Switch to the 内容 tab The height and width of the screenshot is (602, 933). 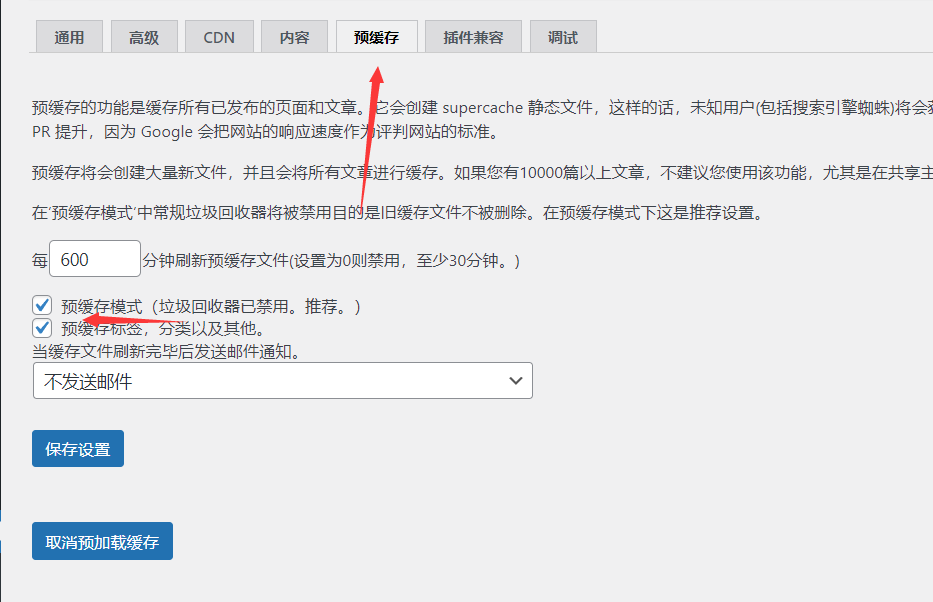click(x=294, y=36)
